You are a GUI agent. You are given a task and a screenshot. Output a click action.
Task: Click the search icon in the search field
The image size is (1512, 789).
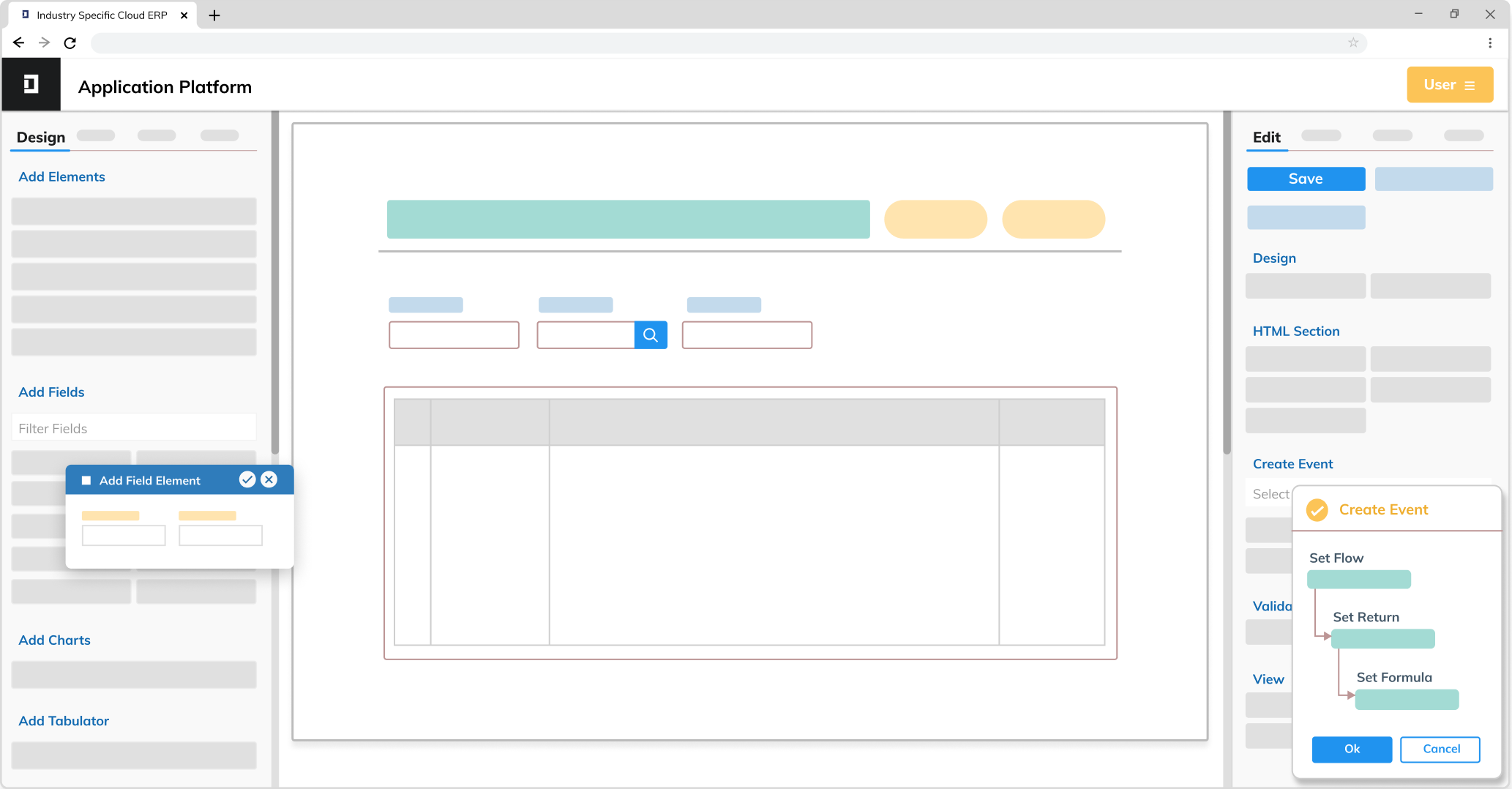point(650,334)
